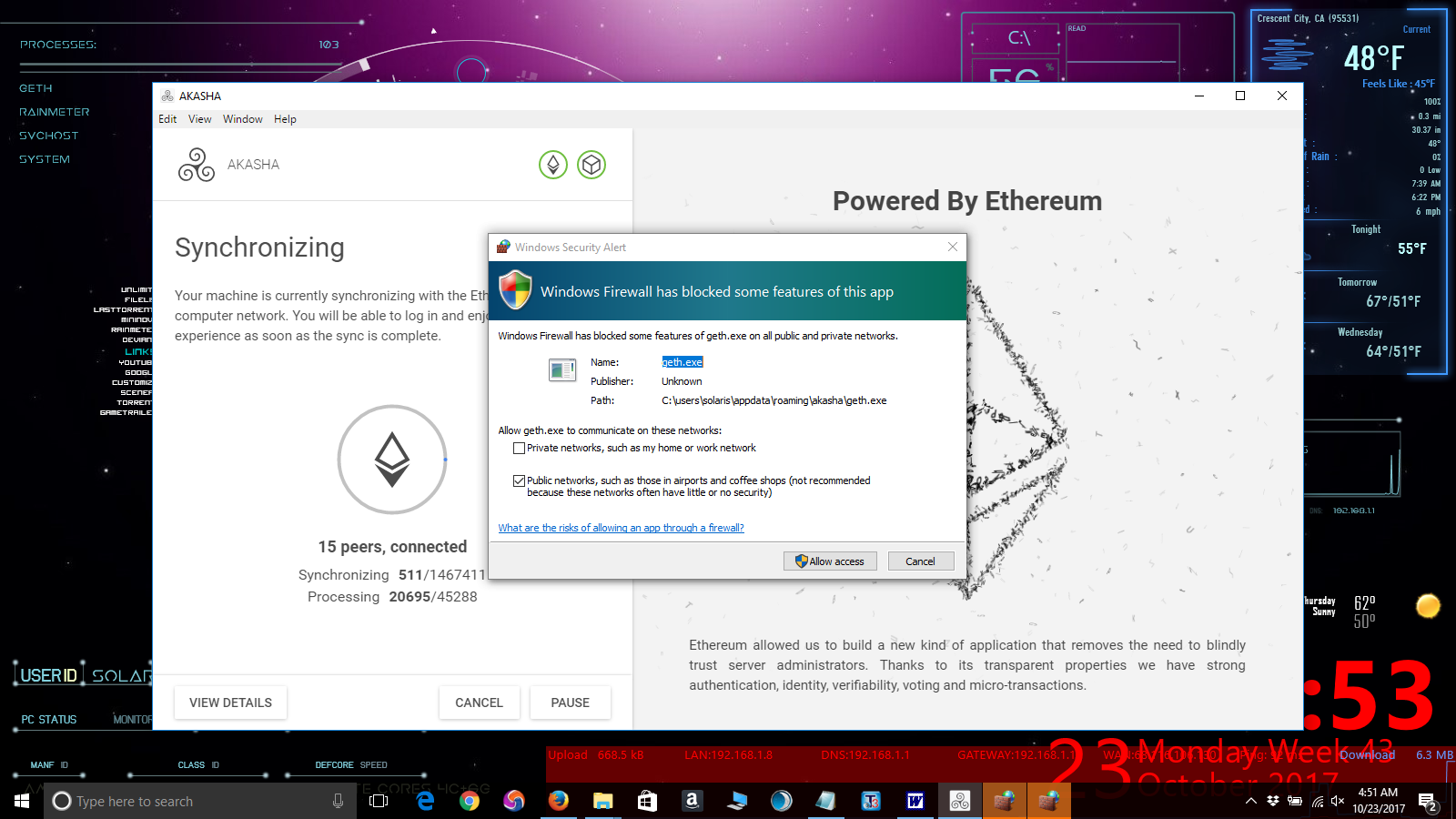The height and width of the screenshot is (819, 1456).
Task: Click RAINMETER in the processes list
Action: (55, 112)
